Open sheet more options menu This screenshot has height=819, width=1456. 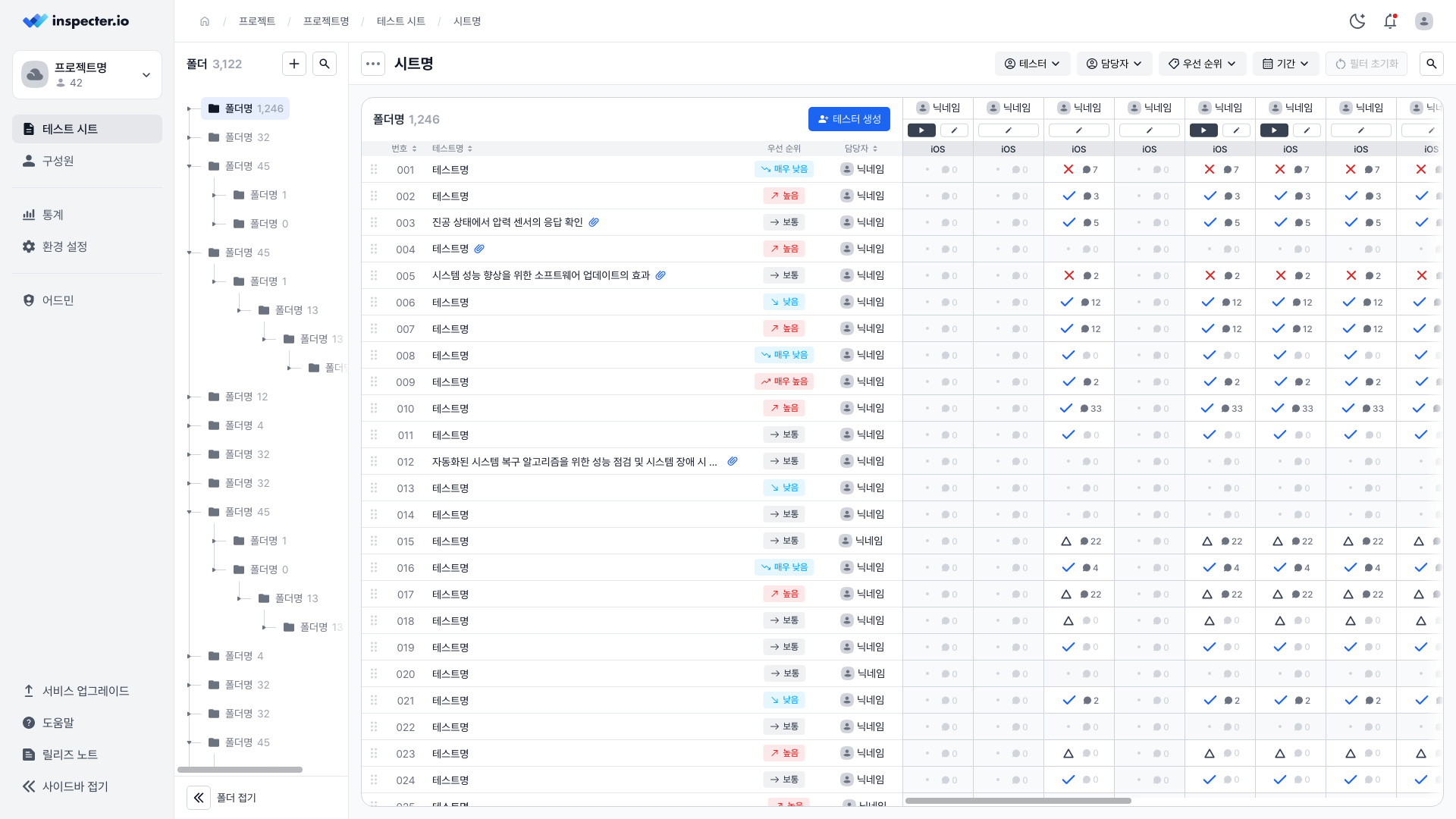373,64
